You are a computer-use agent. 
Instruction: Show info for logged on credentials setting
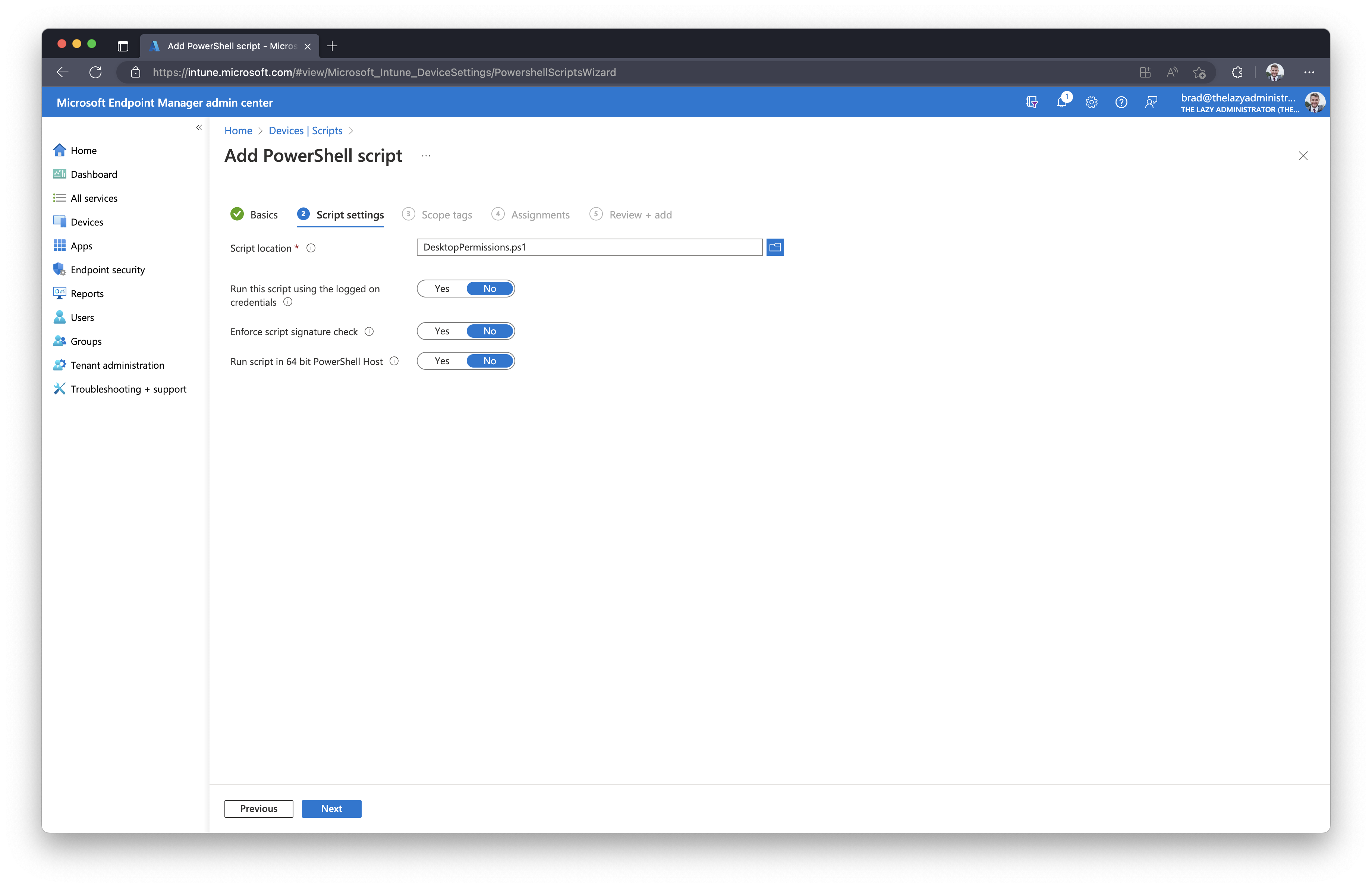[x=288, y=302]
